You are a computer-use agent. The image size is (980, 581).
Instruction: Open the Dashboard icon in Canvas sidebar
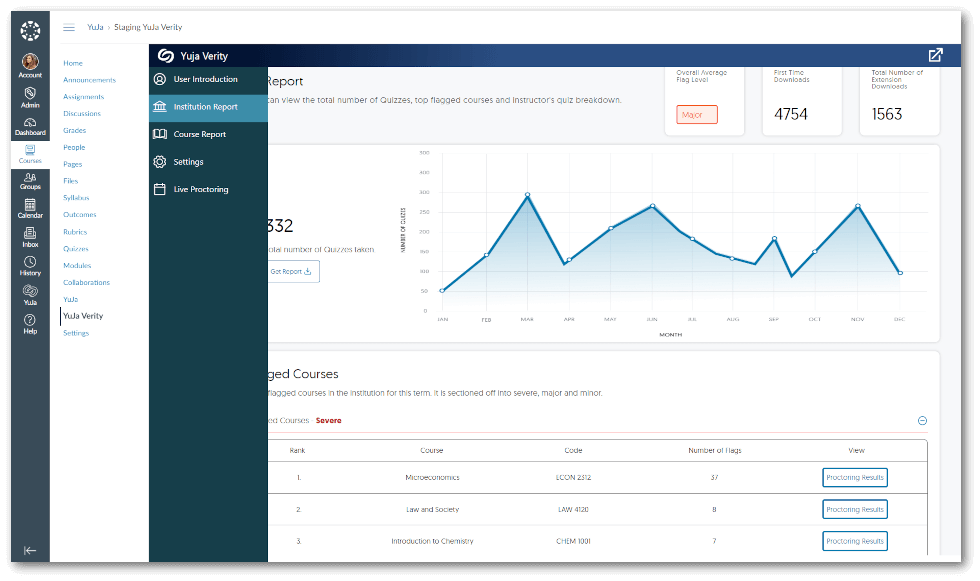tap(30, 124)
